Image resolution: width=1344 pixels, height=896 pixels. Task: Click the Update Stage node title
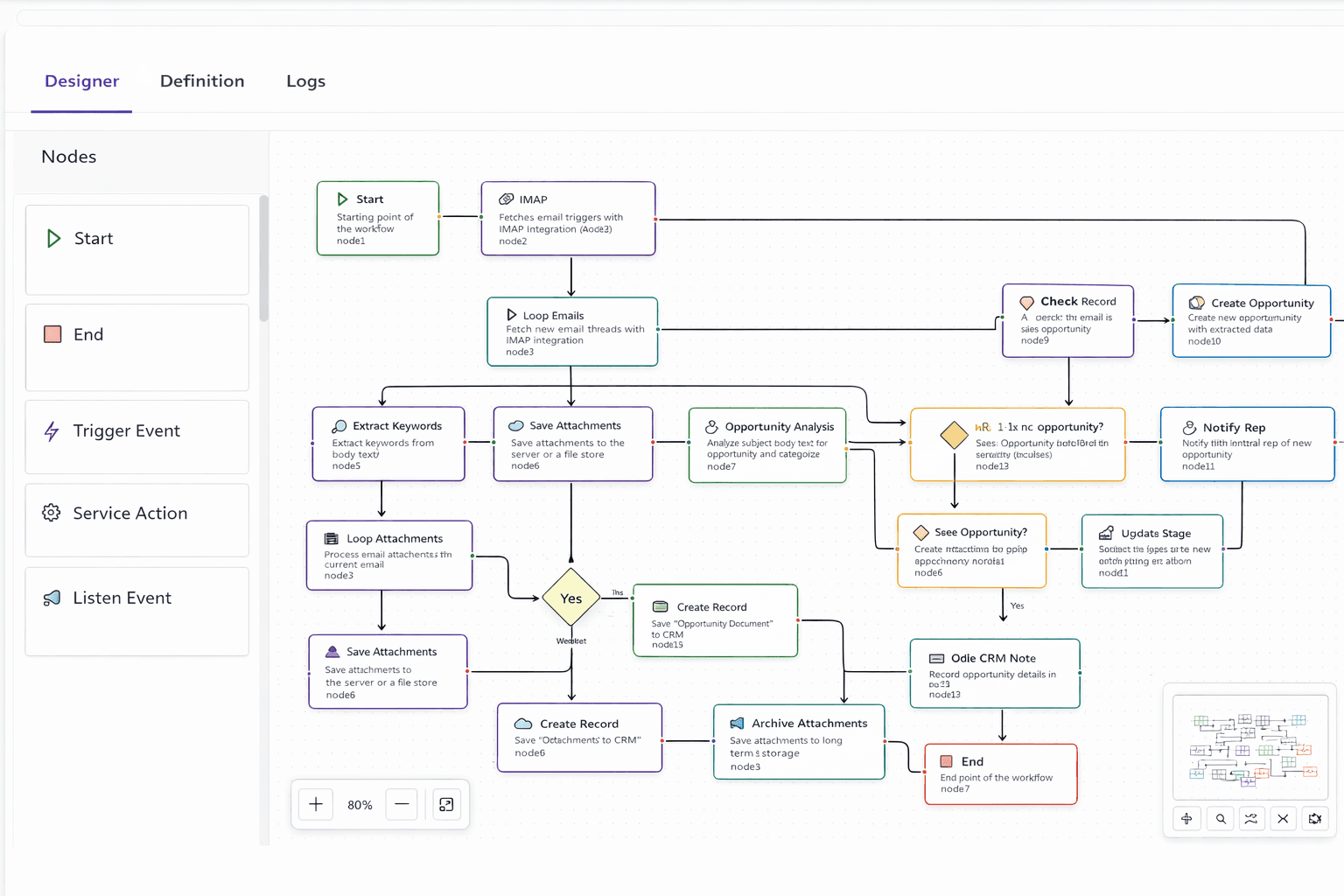1156,534
